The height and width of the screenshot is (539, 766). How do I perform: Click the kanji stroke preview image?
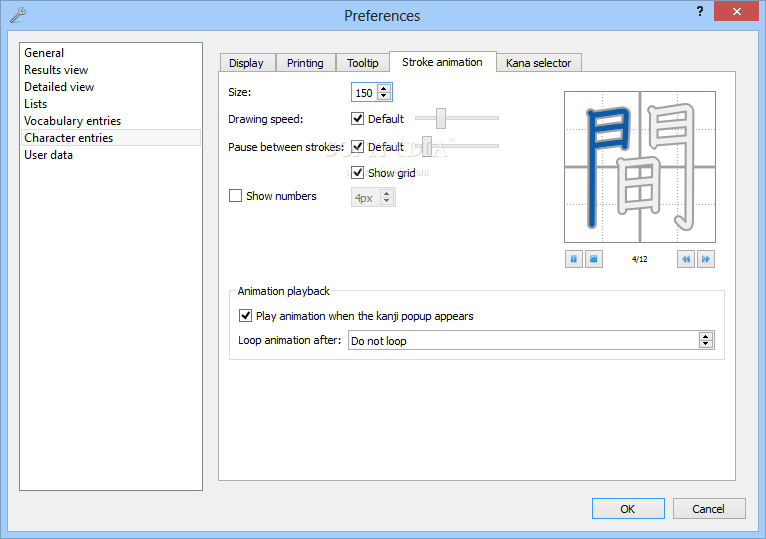(x=640, y=167)
